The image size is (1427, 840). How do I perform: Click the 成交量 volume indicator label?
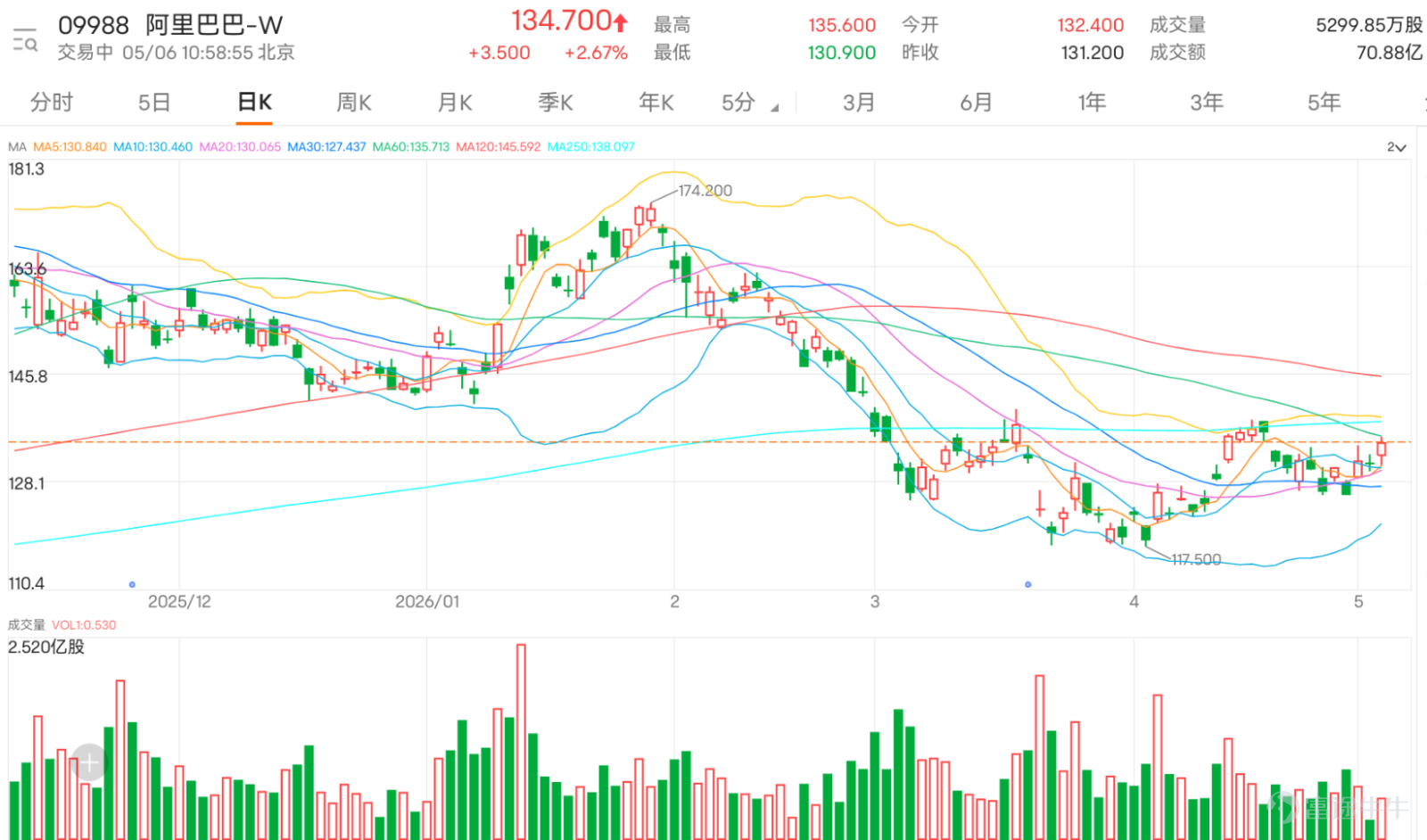(x=26, y=625)
